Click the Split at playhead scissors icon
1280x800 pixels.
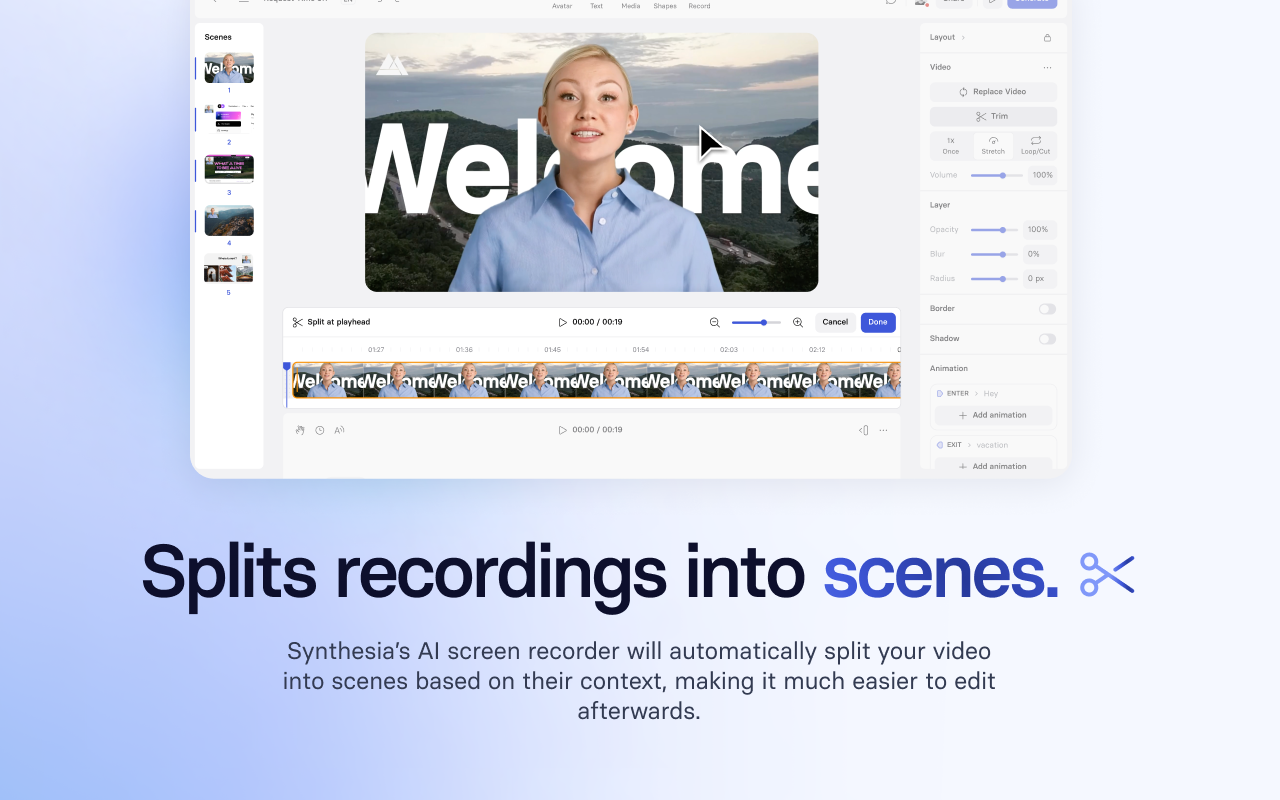coord(298,322)
